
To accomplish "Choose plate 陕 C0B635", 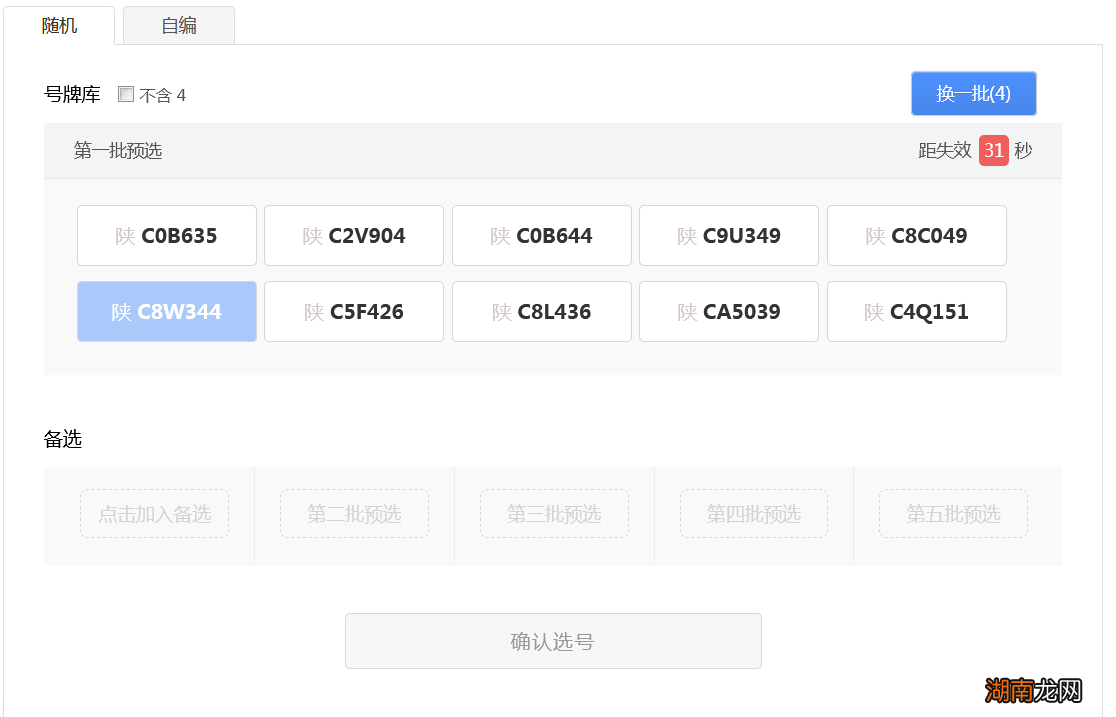I will coord(167,236).
